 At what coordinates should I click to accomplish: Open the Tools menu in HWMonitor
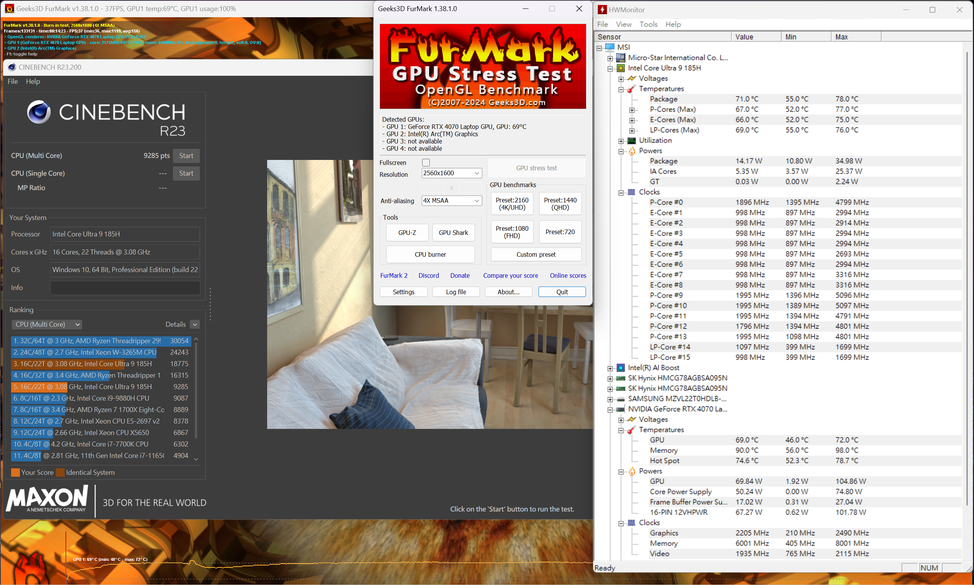pos(649,24)
